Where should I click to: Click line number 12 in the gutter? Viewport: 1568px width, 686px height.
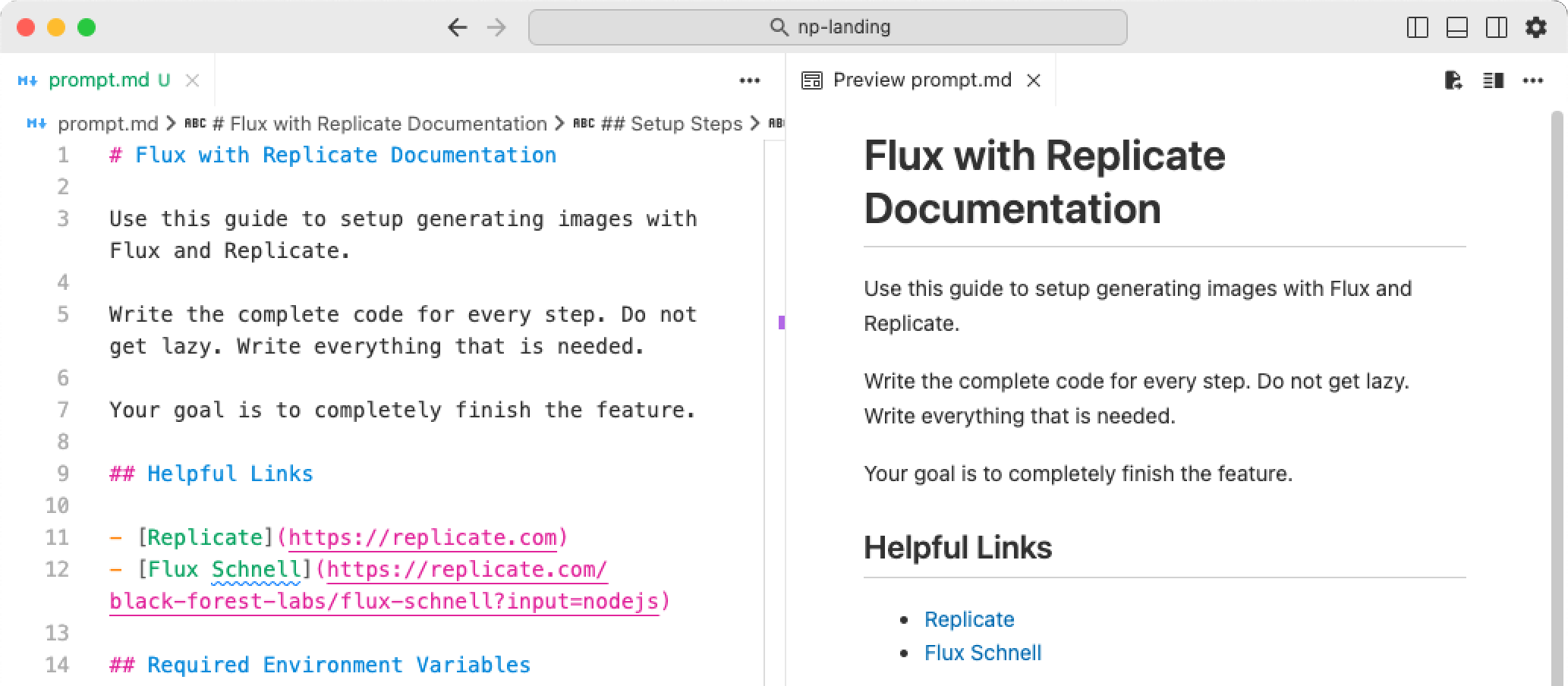click(x=58, y=569)
